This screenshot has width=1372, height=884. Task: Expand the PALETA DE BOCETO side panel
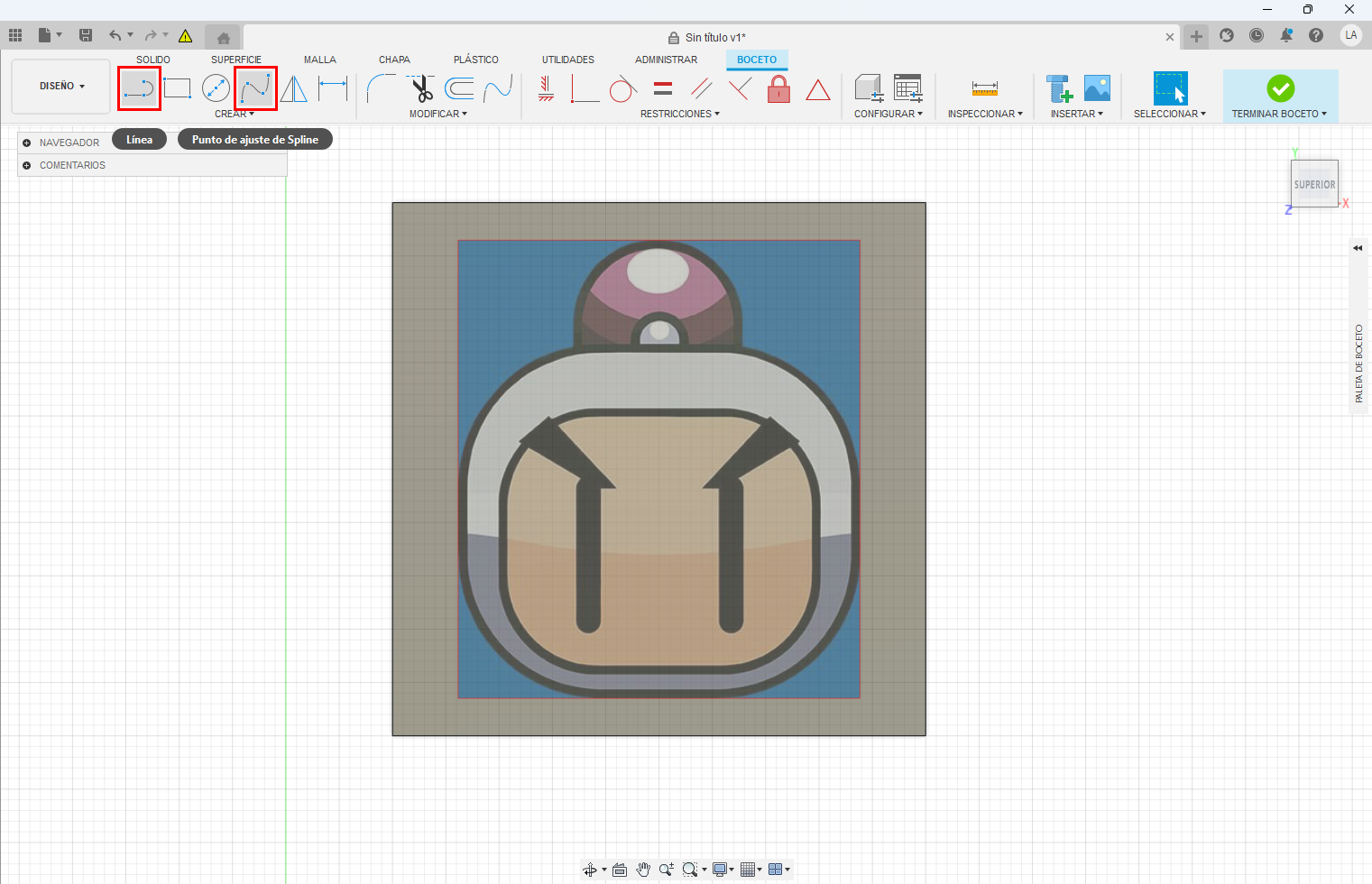pos(1358,248)
